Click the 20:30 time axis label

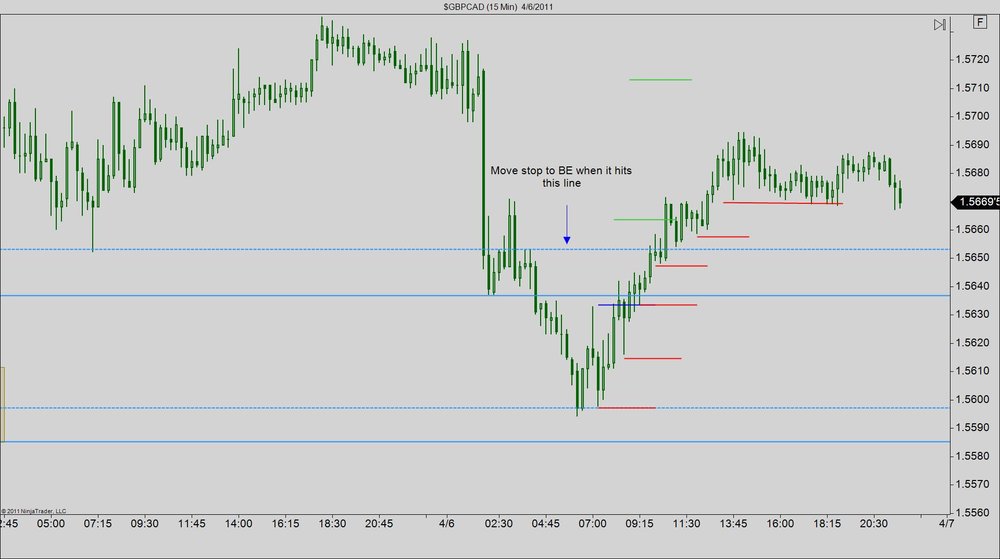874,524
